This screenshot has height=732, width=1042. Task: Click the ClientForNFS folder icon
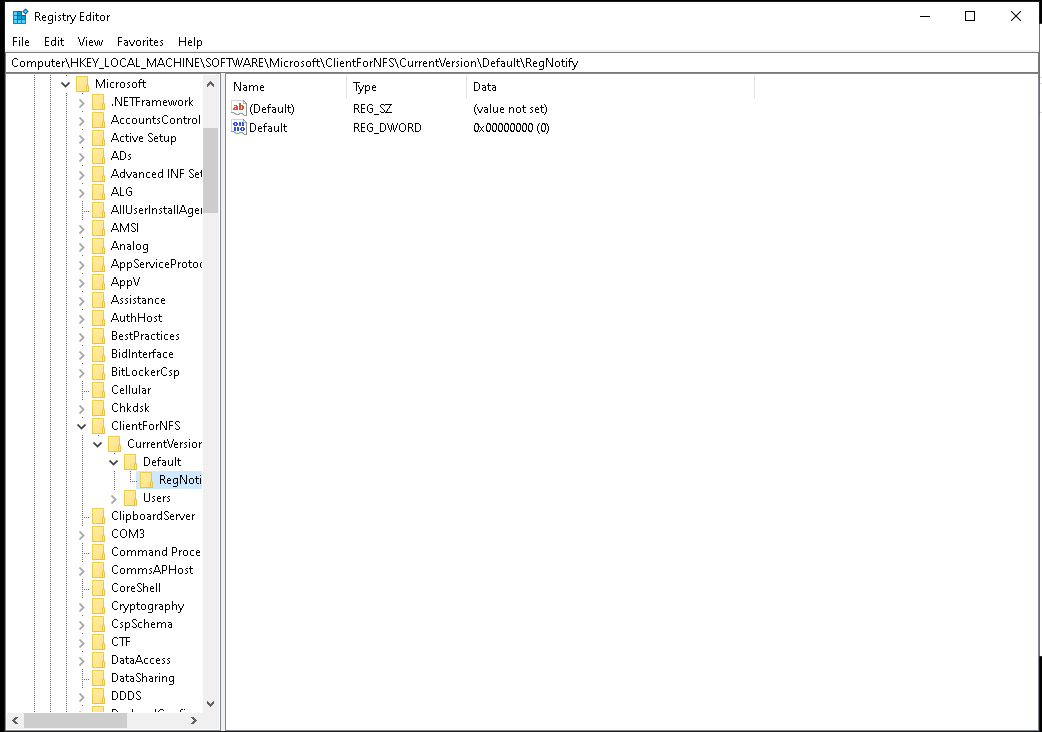tap(98, 426)
